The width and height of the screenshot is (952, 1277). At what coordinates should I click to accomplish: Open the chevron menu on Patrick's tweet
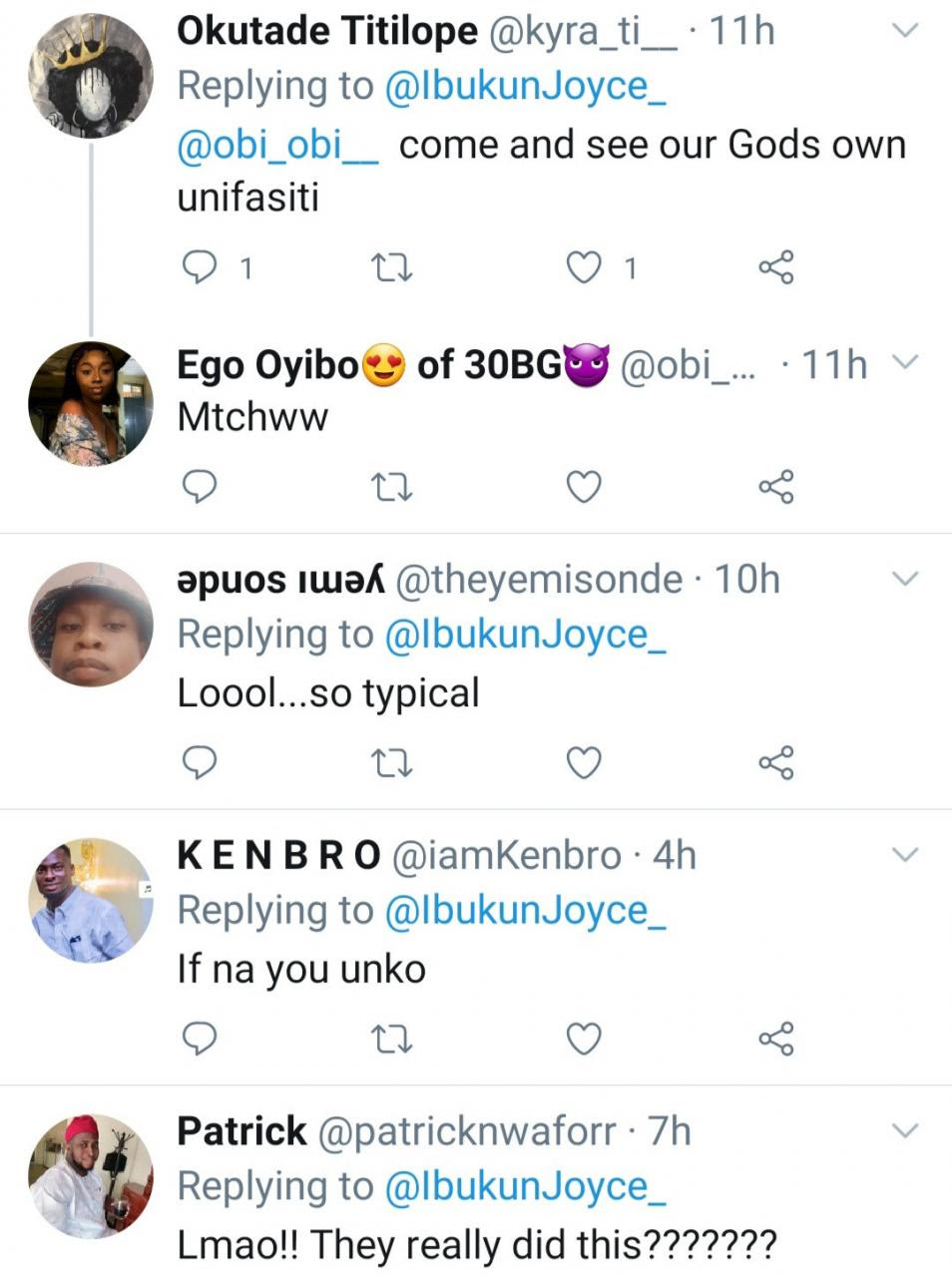click(903, 1131)
